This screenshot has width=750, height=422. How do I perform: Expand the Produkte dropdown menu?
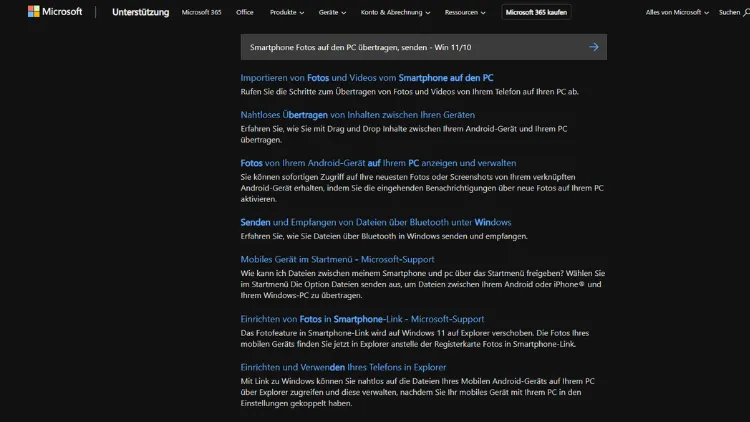(x=287, y=13)
